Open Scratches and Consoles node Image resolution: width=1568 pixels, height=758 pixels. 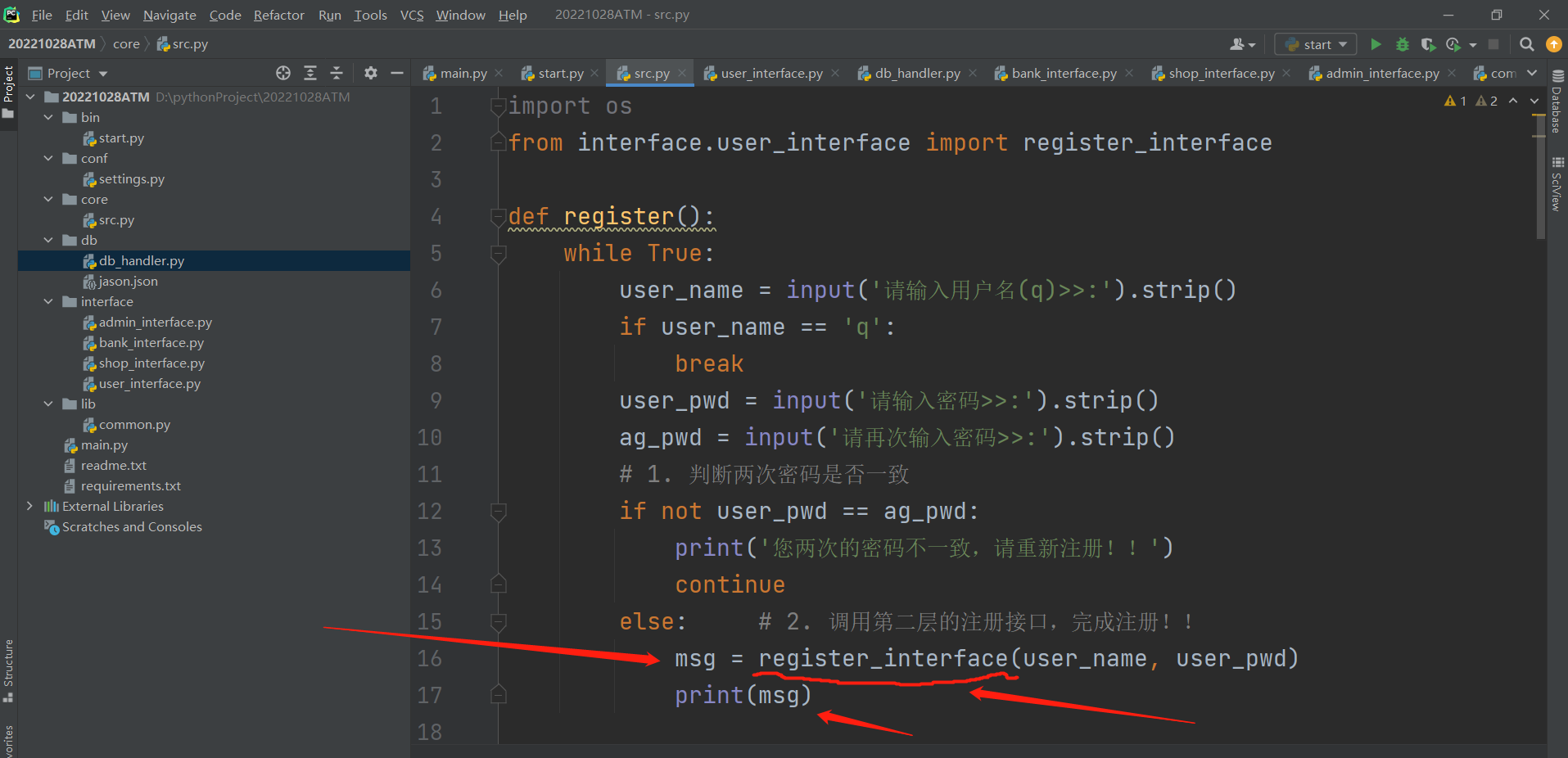(x=132, y=526)
